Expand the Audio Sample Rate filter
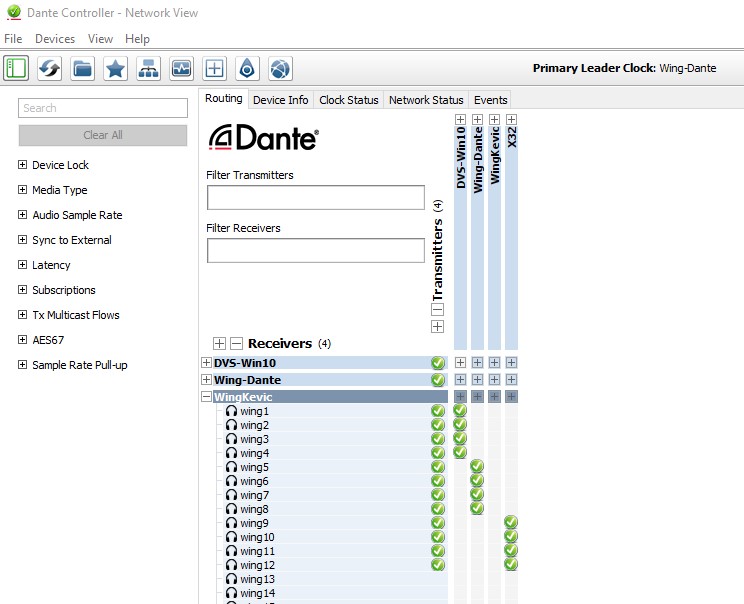 pos(22,214)
